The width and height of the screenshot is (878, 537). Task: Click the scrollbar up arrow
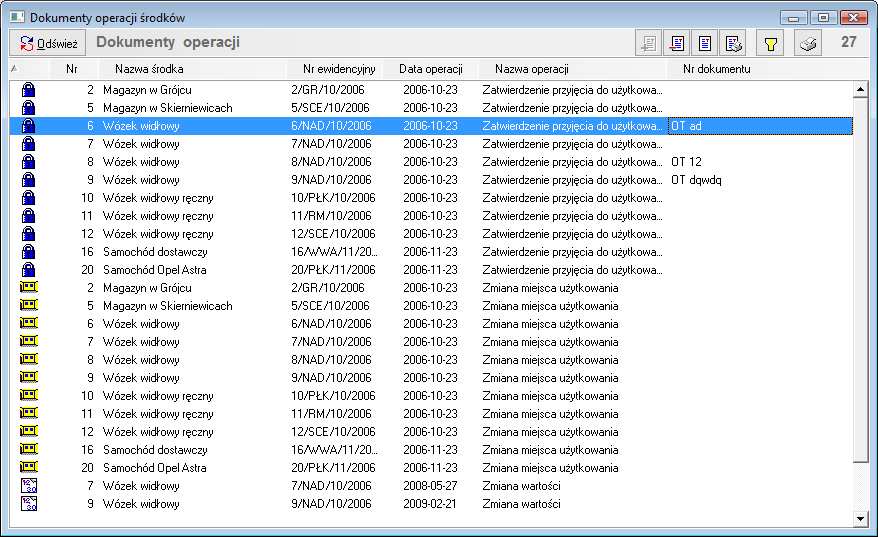click(x=860, y=89)
